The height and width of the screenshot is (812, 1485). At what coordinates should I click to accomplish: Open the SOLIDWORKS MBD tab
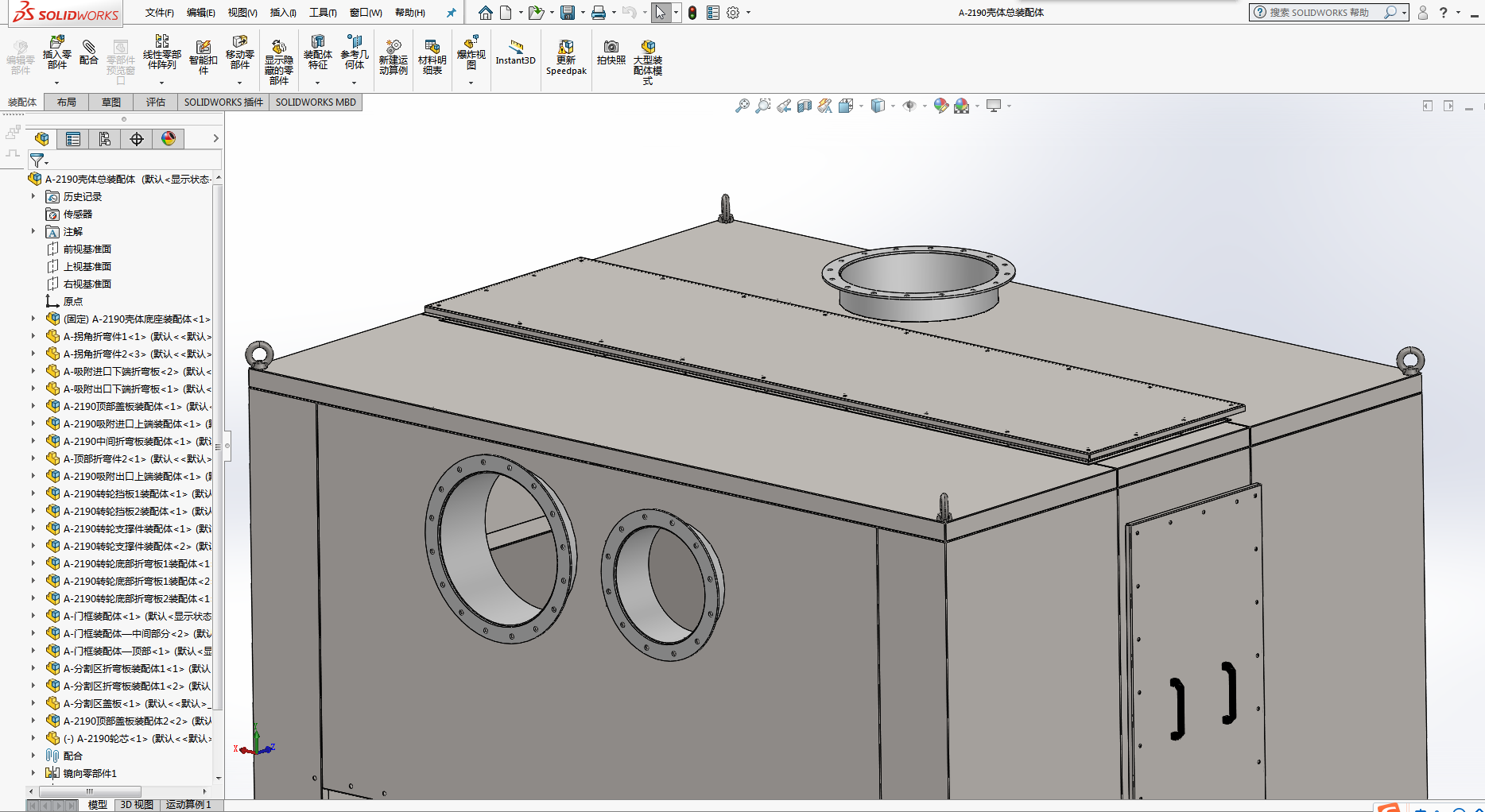pyautogui.click(x=316, y=102)
